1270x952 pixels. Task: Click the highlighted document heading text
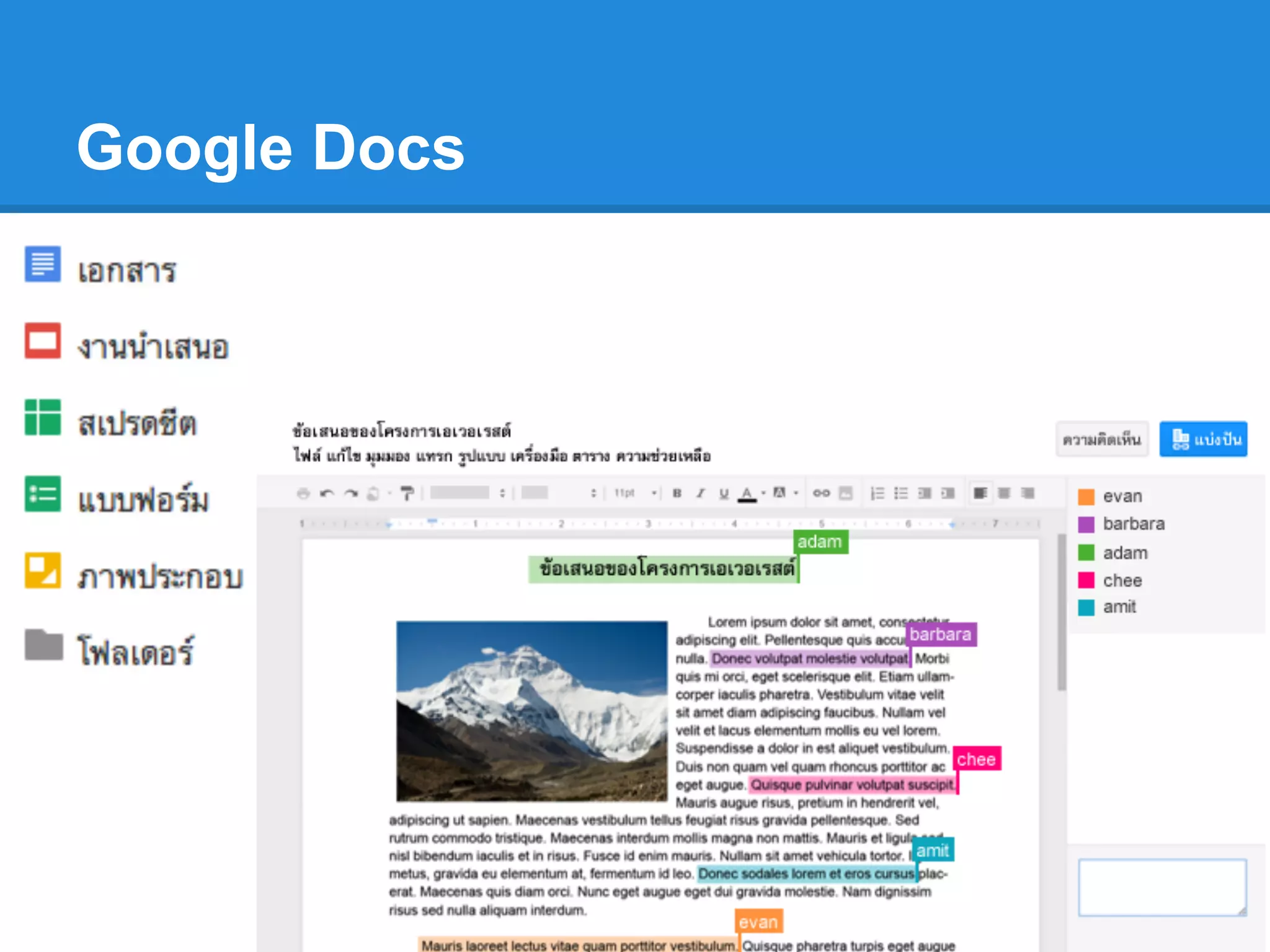[664, 568]
